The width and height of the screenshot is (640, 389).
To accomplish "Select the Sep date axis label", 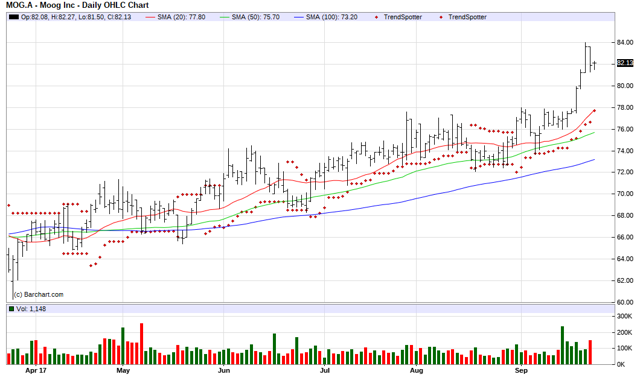I will [521, 371].
